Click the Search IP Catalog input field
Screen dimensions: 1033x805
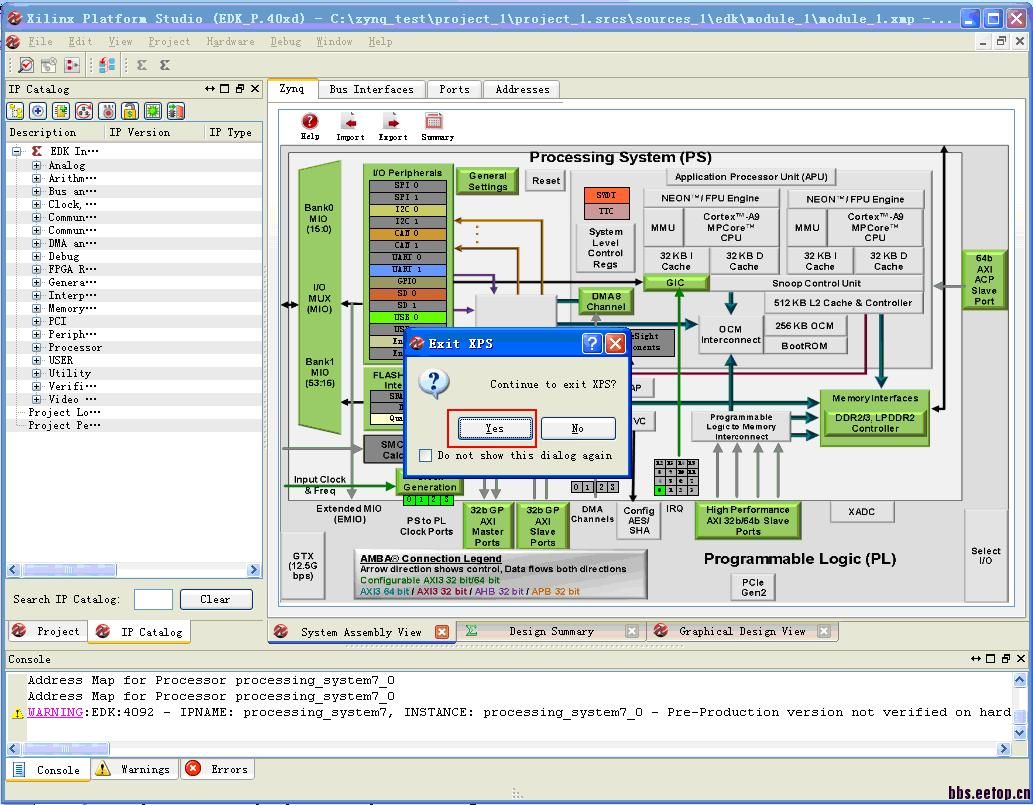point(153,600)
